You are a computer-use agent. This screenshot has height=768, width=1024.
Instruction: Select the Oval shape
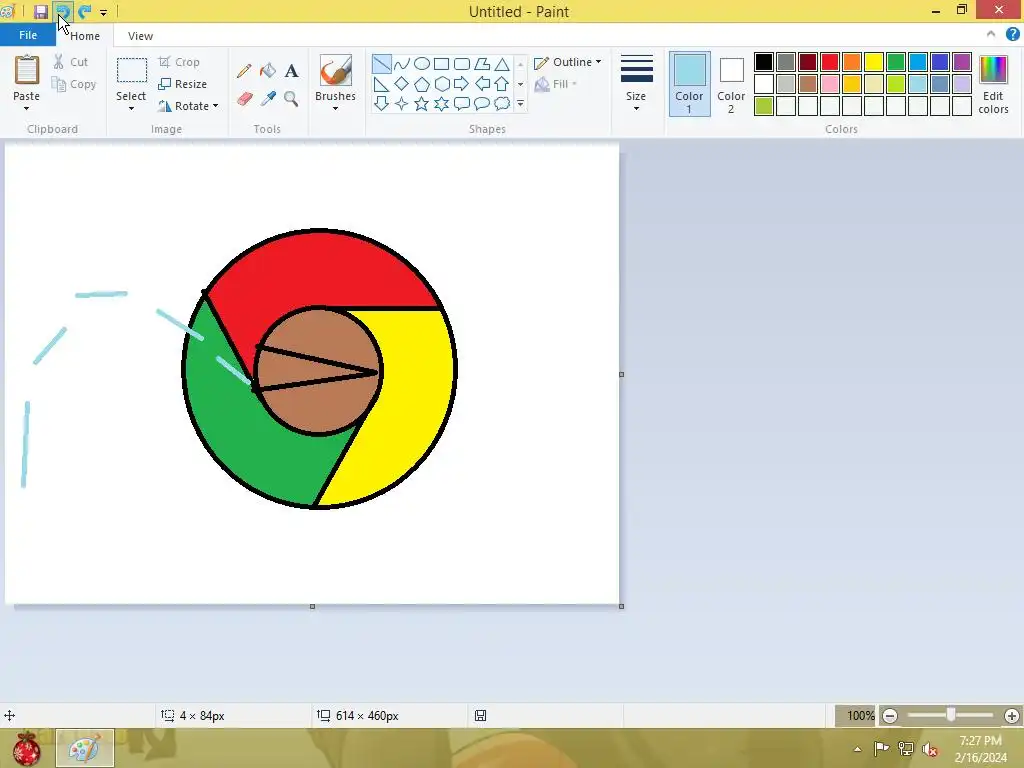click(422, 63)
